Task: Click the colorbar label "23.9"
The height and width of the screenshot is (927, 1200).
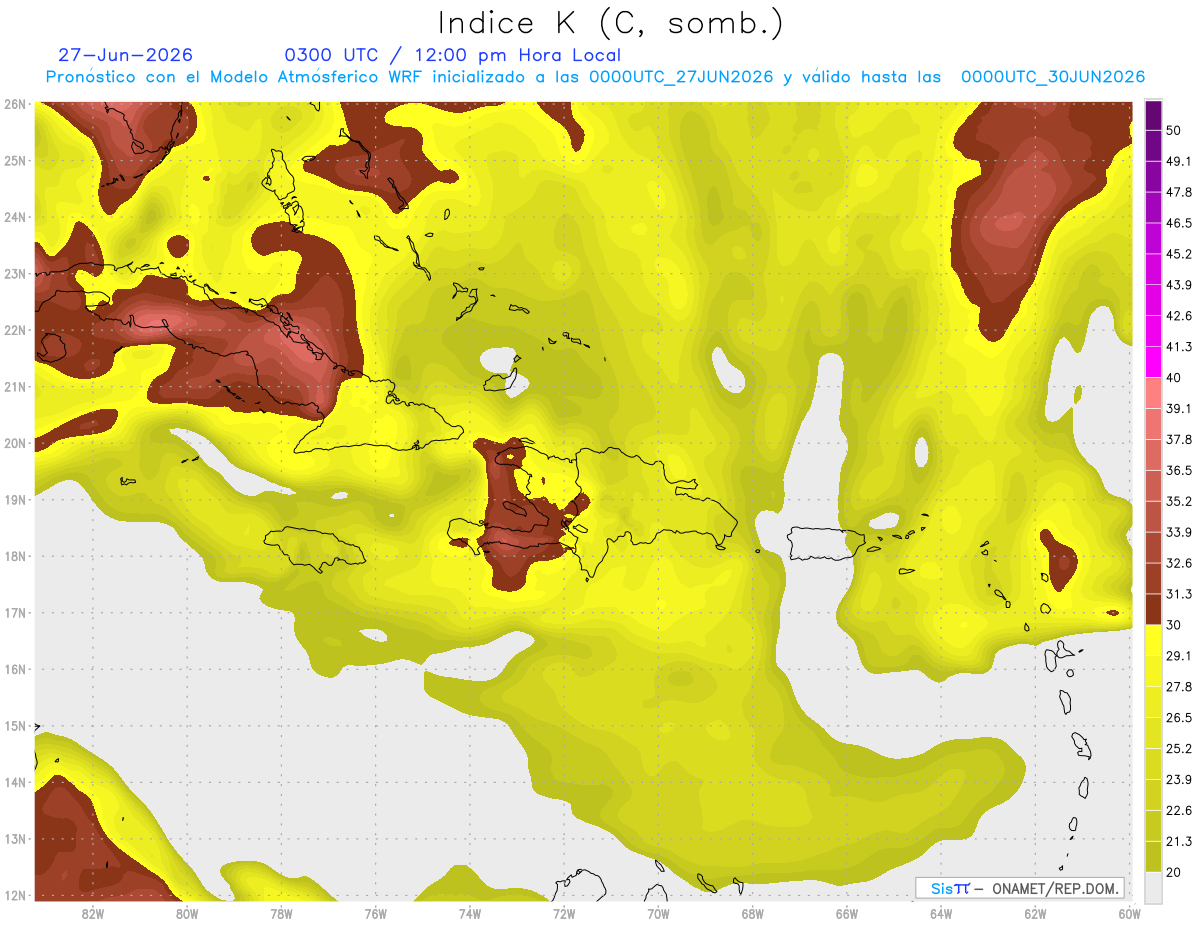Action: click(x=1179, y=780)
